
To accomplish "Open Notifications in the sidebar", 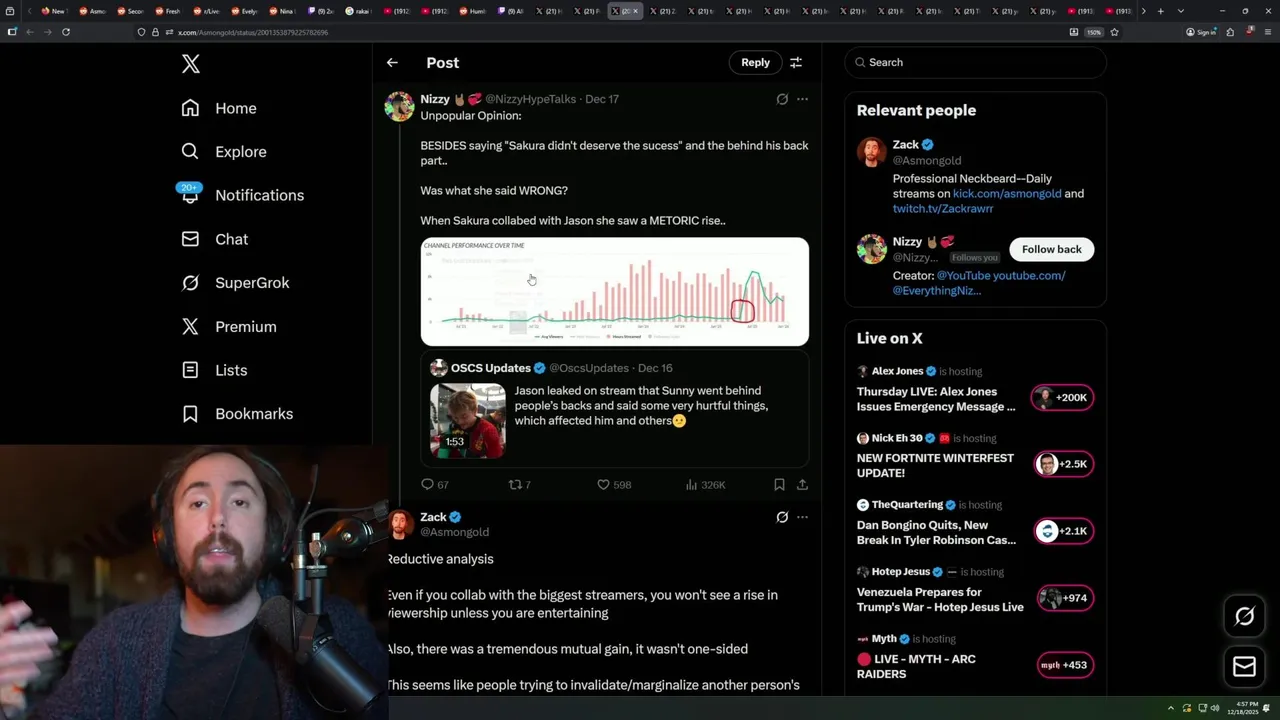I will click(242, 195).
